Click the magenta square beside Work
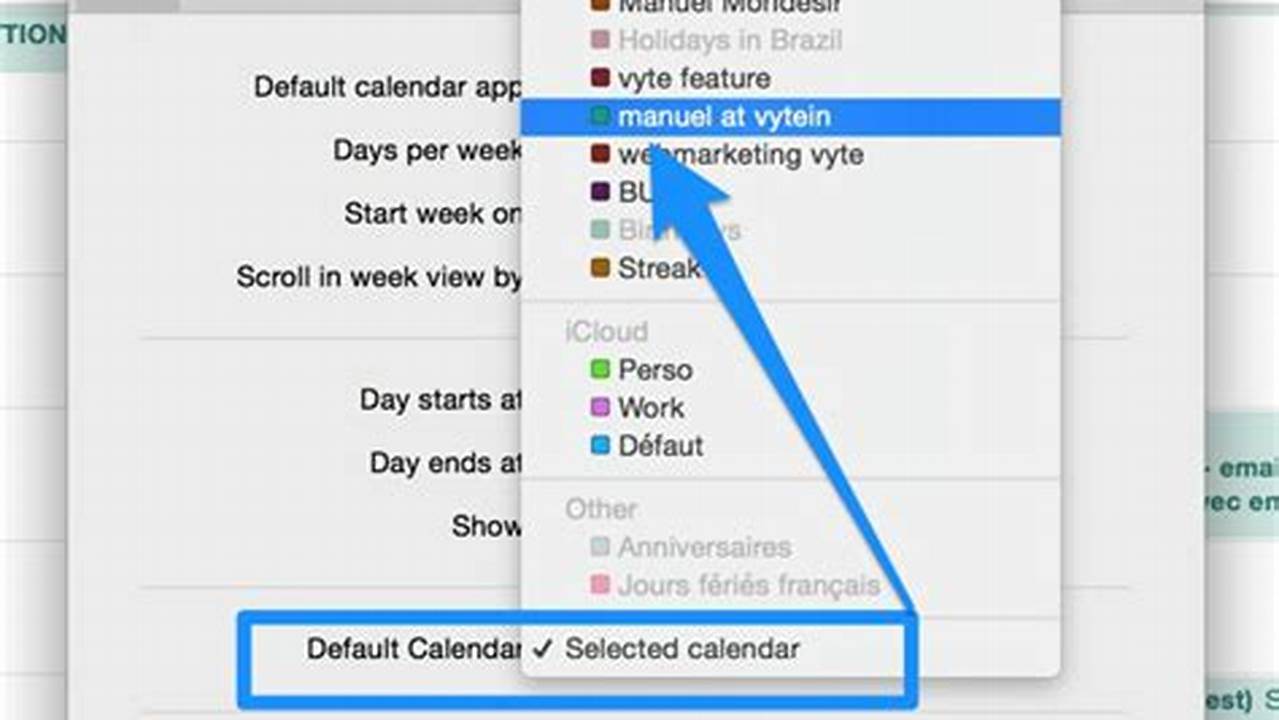 600,407
